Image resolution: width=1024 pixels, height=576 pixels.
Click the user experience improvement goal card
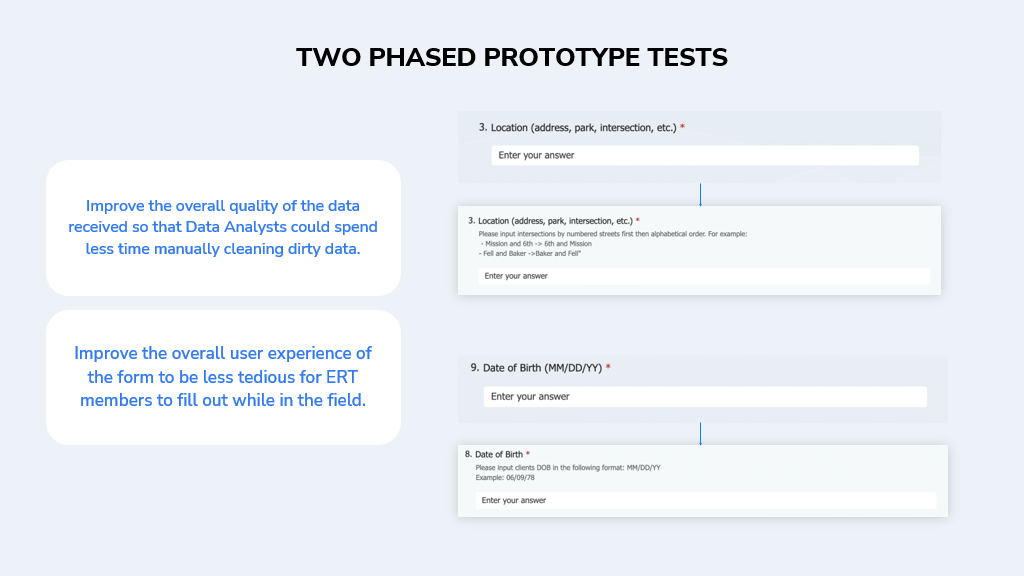click(223, 377)
